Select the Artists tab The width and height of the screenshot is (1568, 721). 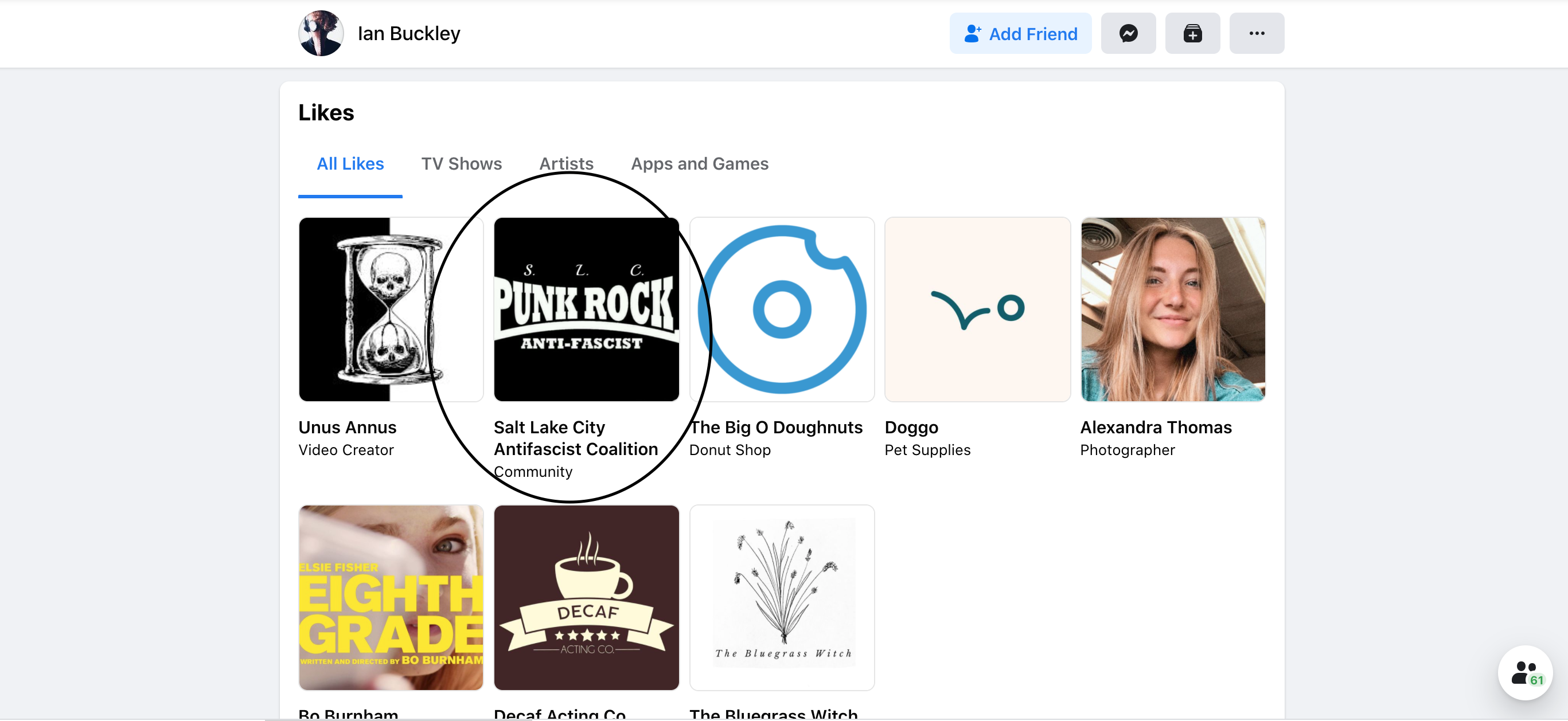coord(566,164)
